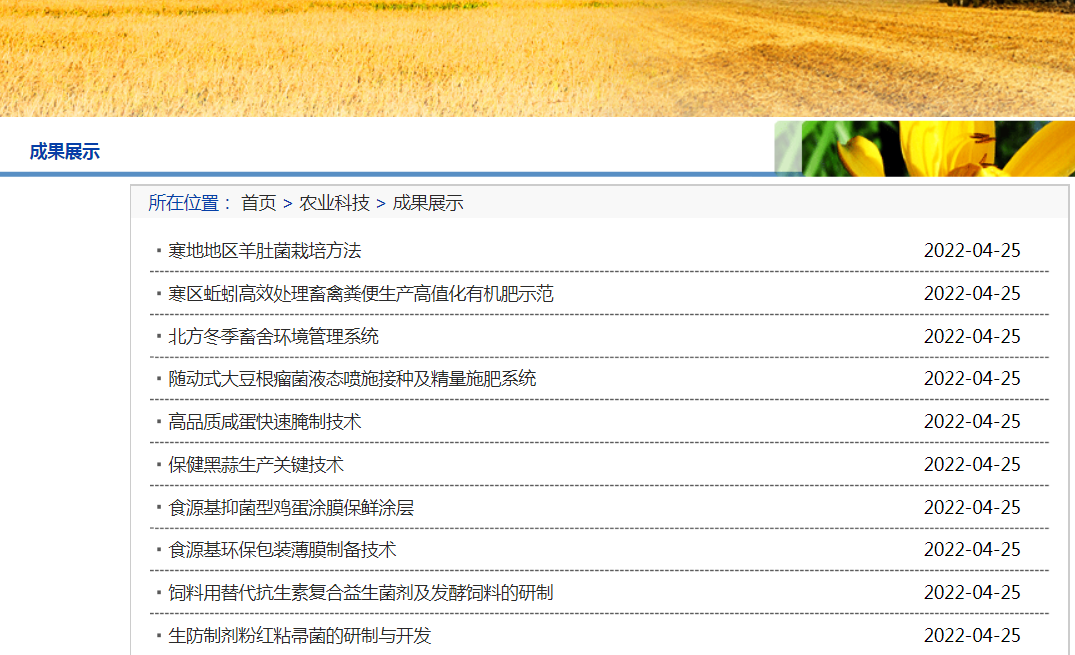Open article 生防制剂粉红粘帚菌的研制与开发
The image size is (1075, 655).
(x=300, y=636)
